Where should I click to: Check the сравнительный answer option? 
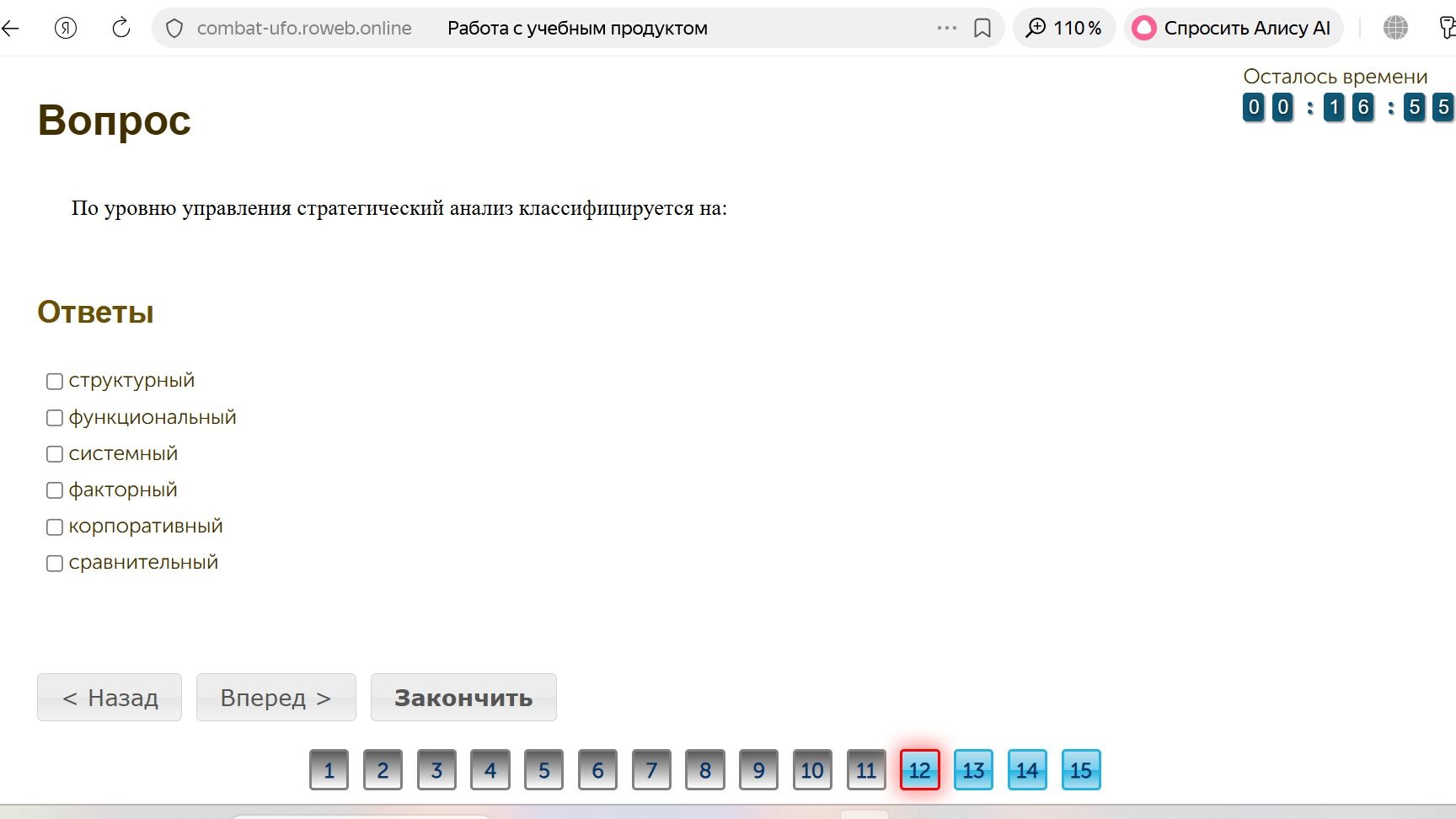tap(55, 564)
